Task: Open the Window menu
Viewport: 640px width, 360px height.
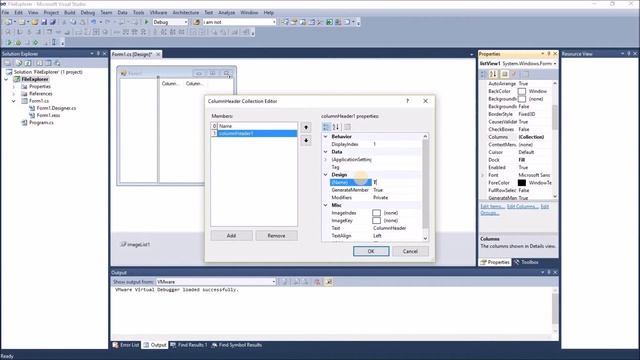Action: pyautogui.click(x=249, y=13)
